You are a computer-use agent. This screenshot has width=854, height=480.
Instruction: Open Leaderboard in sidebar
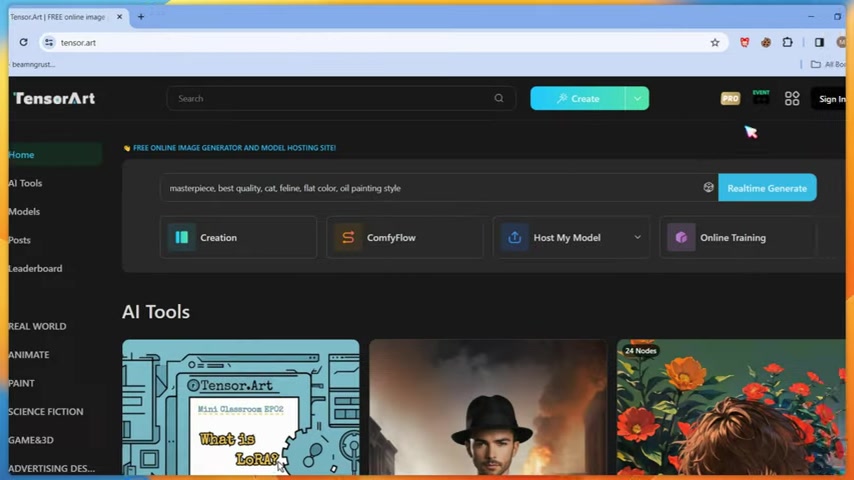(35, 268)
